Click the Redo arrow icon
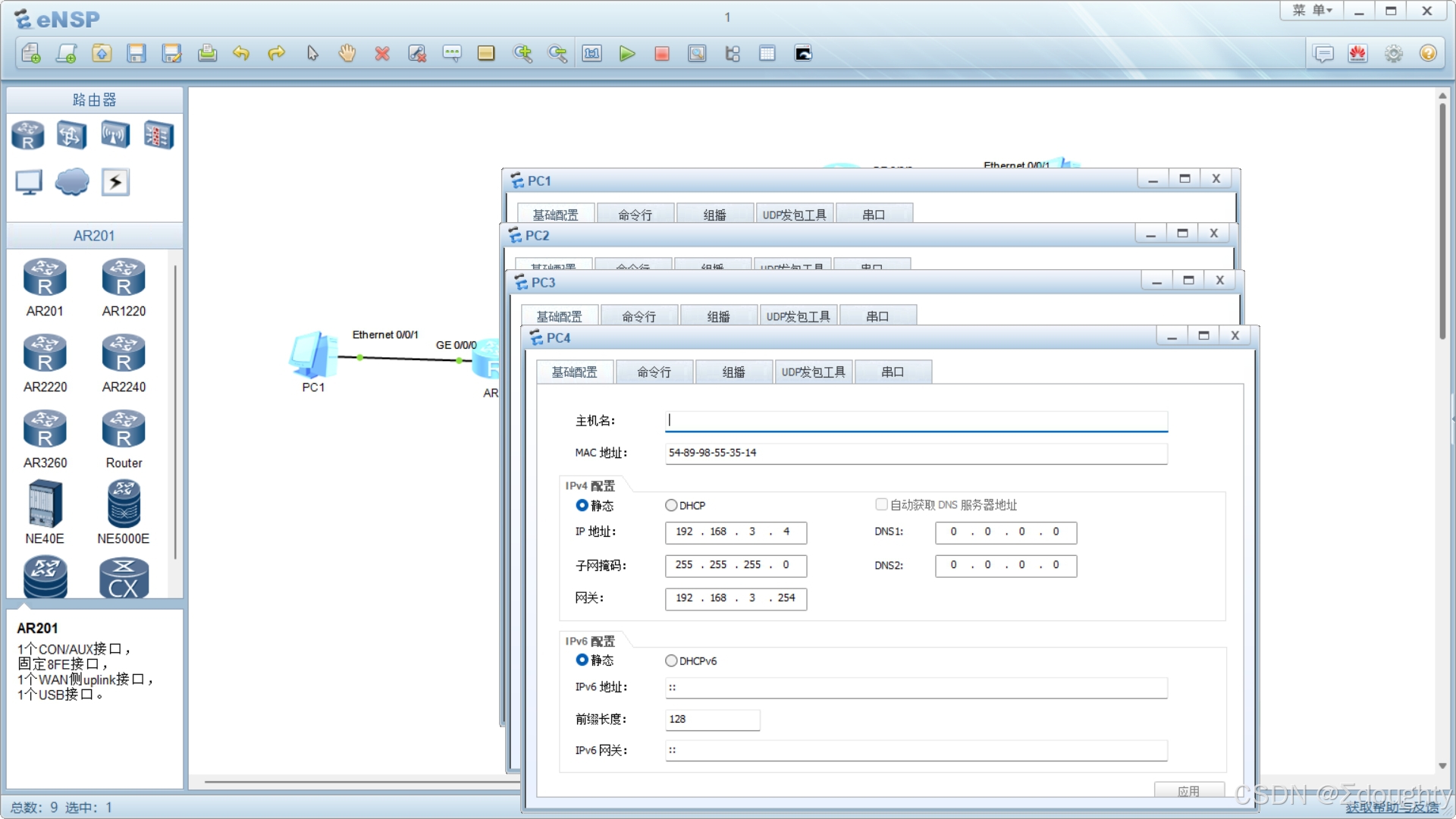This screenshot has height=819, width=1456. pos(277,53)
